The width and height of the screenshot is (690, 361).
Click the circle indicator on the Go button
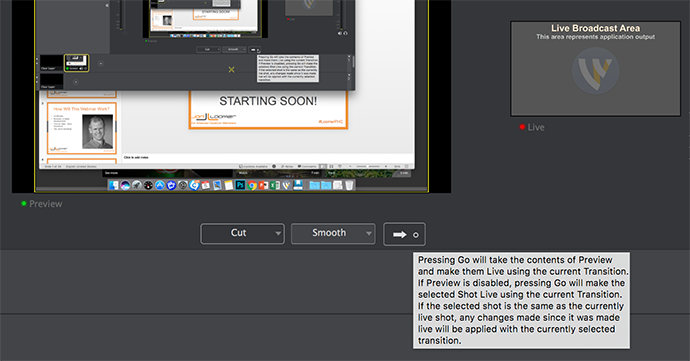pyautogui.click(x=415, y=235)
